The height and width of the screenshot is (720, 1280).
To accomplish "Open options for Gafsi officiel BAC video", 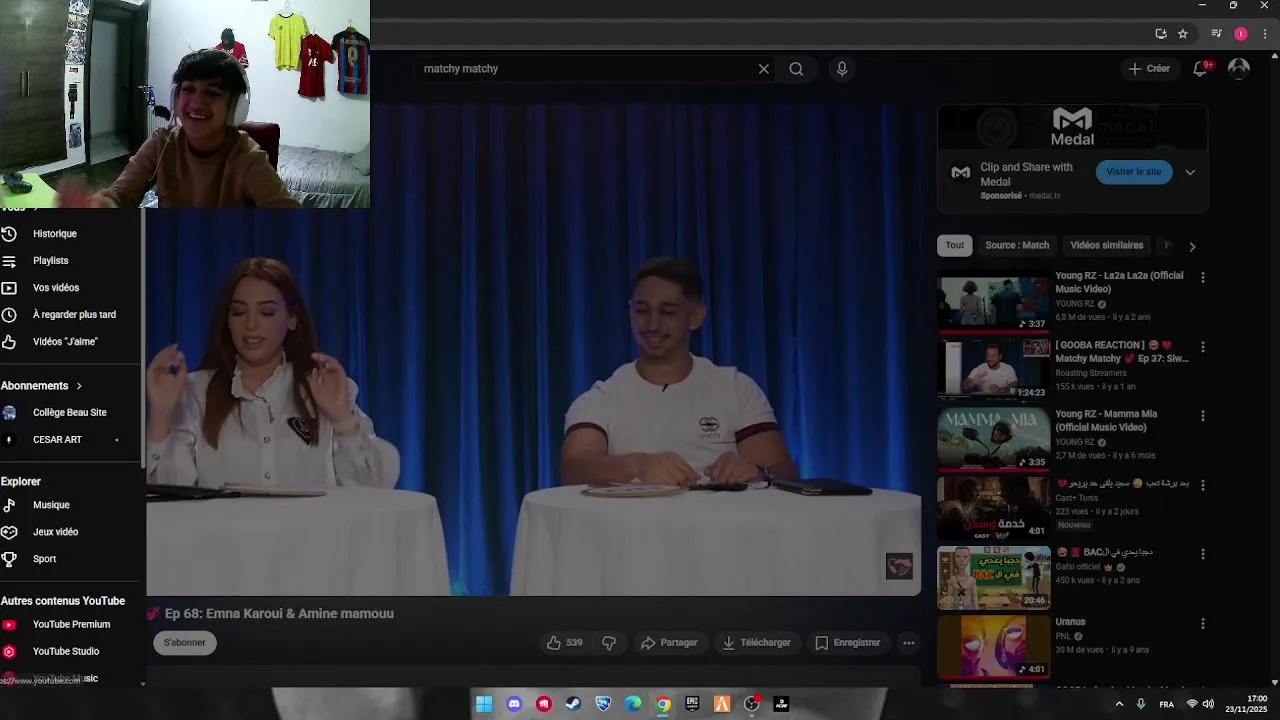I will (1203, 554).
